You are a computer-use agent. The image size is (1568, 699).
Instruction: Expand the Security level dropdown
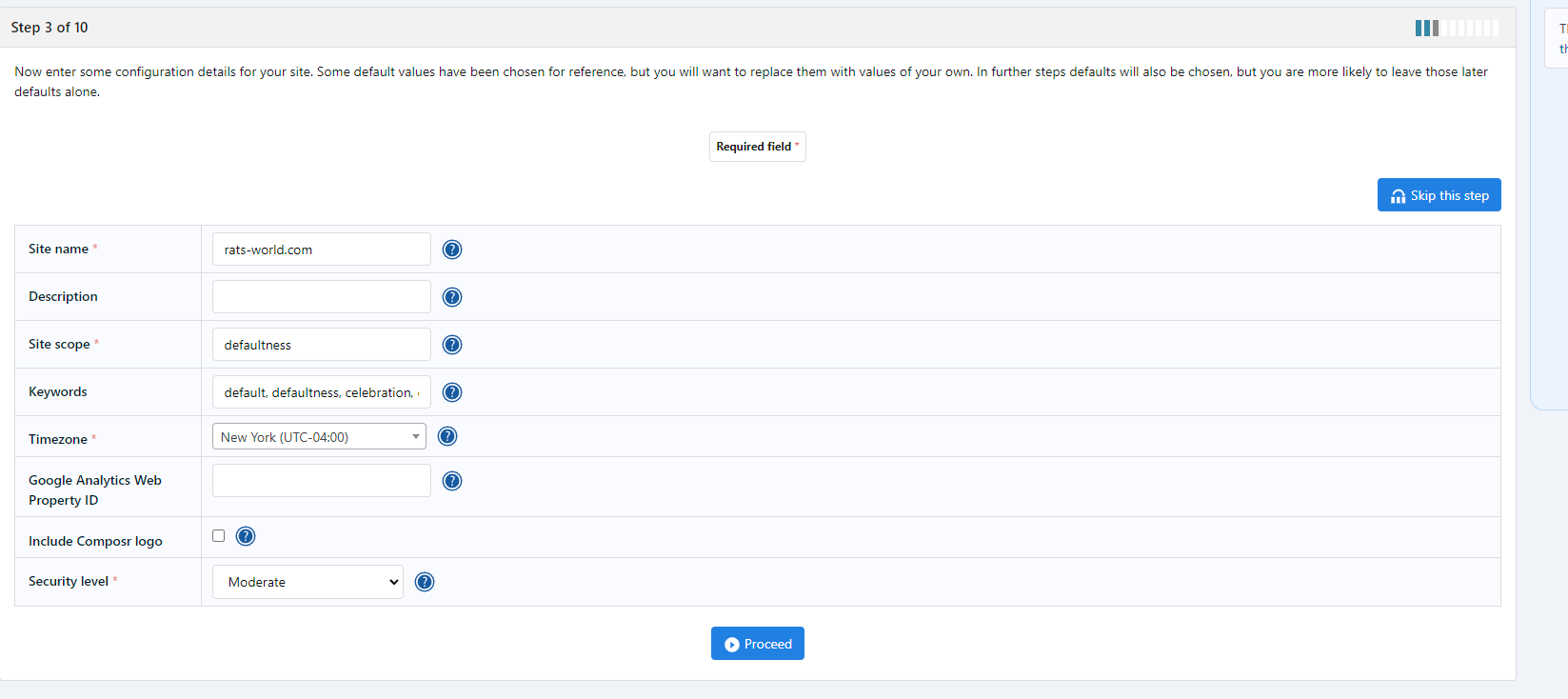click(308, 582)
